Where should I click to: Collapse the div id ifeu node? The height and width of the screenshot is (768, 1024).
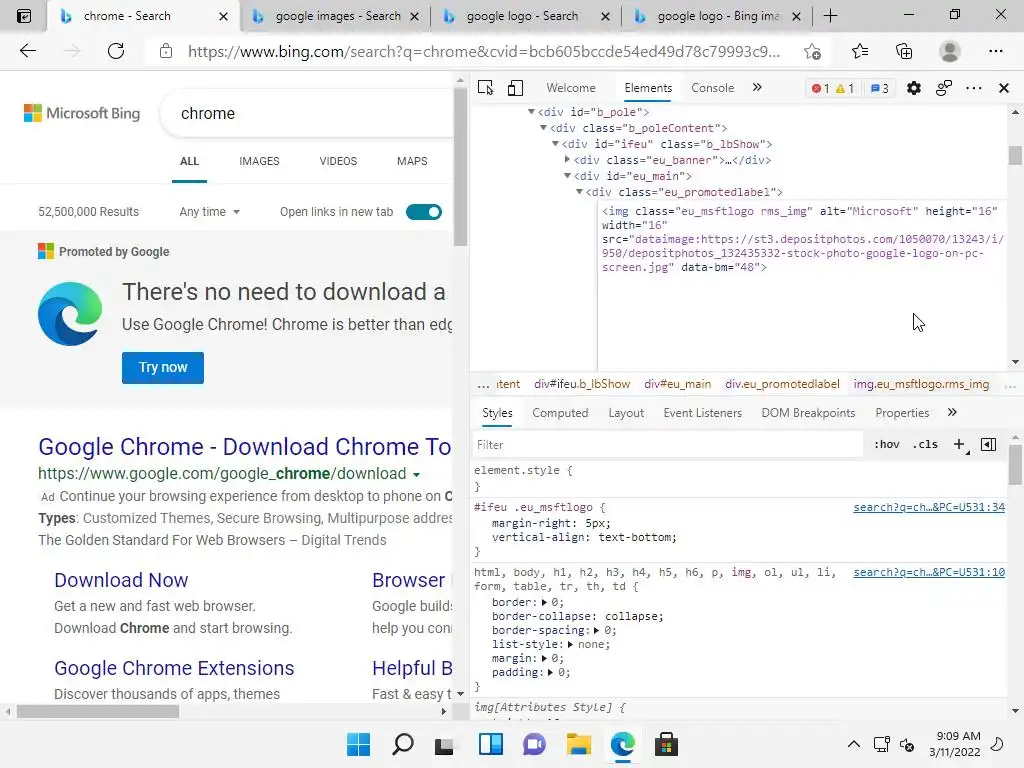tap(555, 144)
